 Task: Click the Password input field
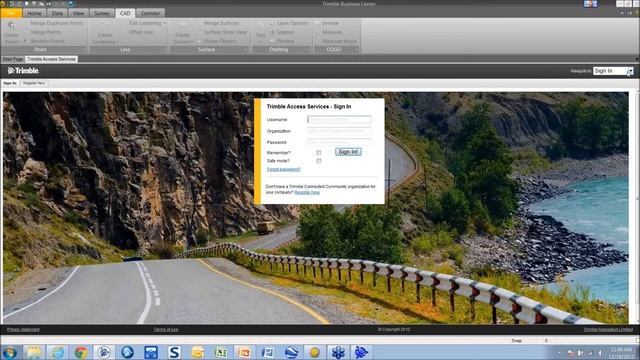click(x=339, y=142)
